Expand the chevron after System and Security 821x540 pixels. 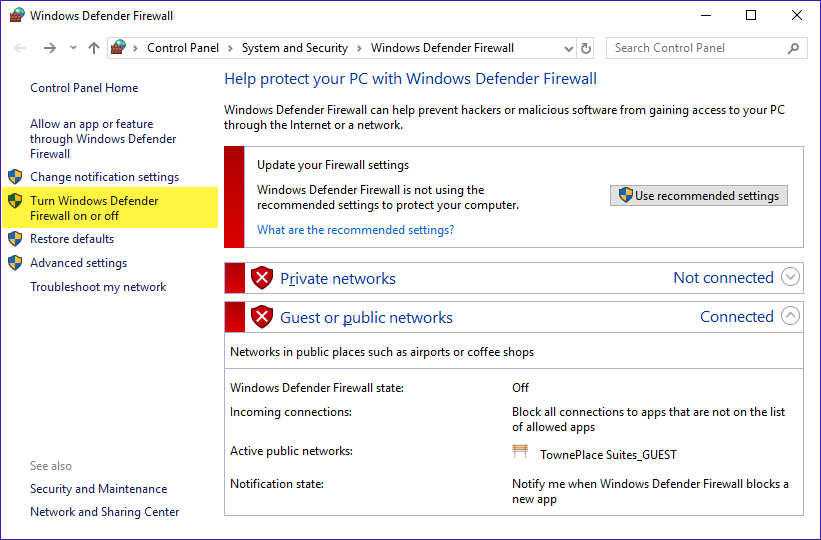tap(359, 49)
